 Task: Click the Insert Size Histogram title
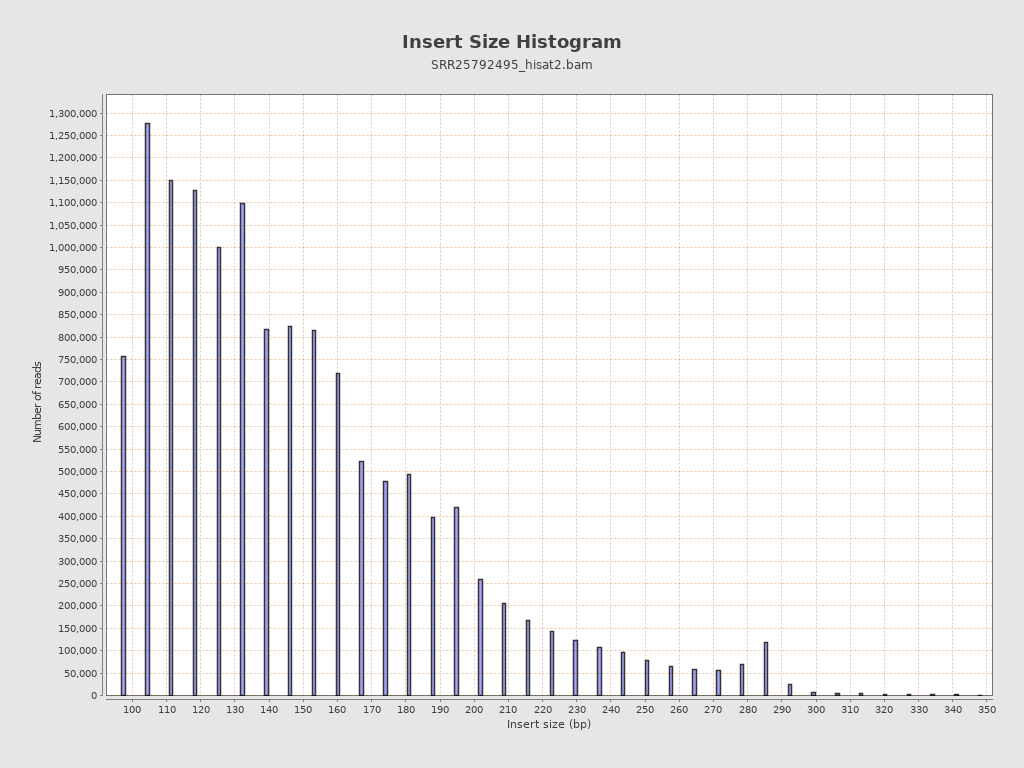coord(511,42)
